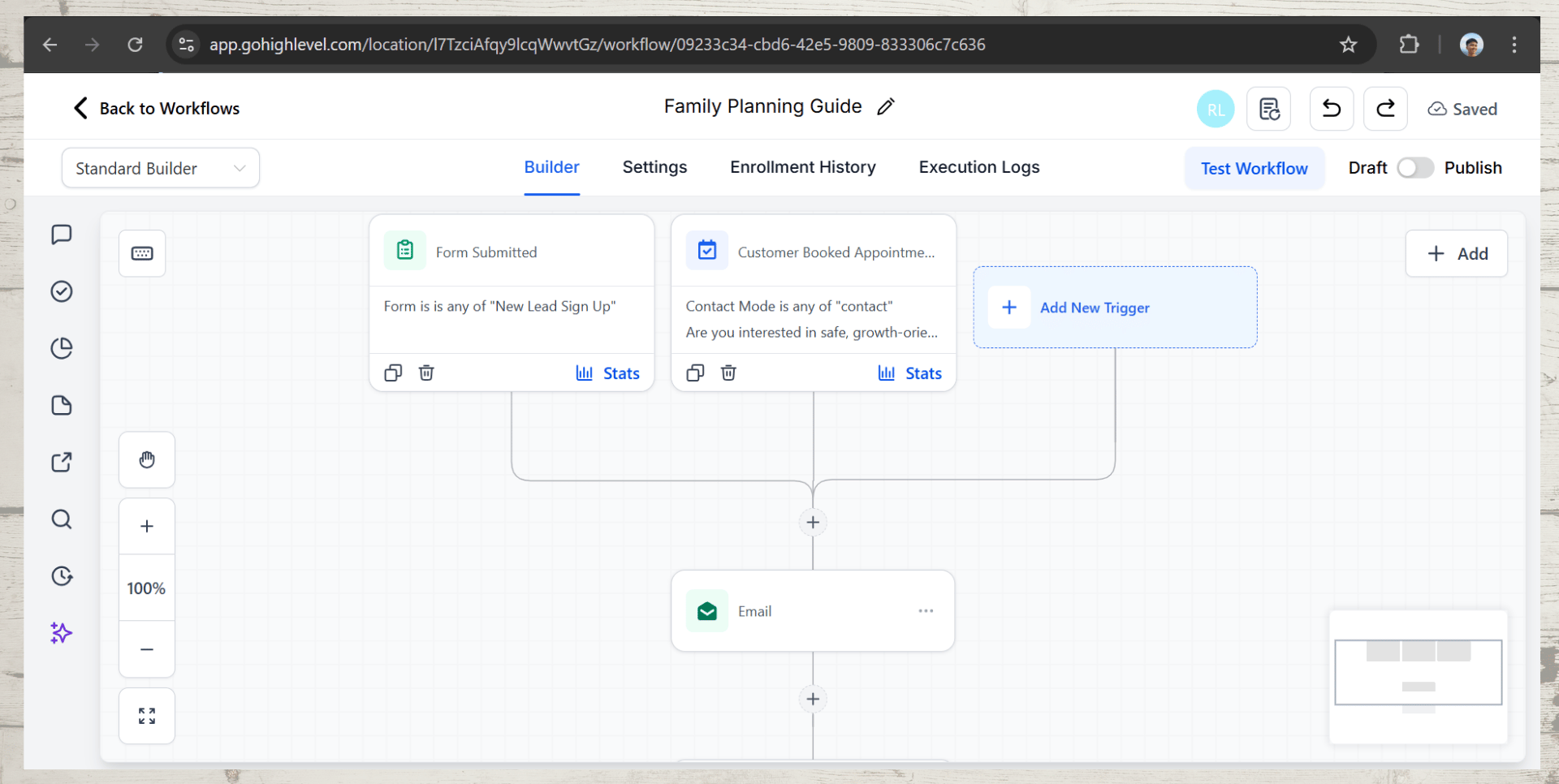Select the hand pan tool
The width and height of the screenshot is (1559, 784).
click(147, 460)
